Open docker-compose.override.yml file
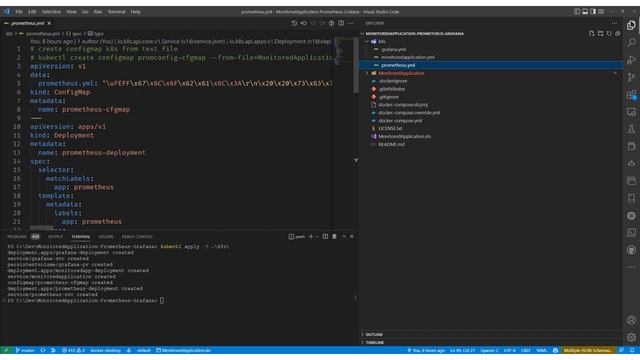640x360 pixels. [409, 113]
